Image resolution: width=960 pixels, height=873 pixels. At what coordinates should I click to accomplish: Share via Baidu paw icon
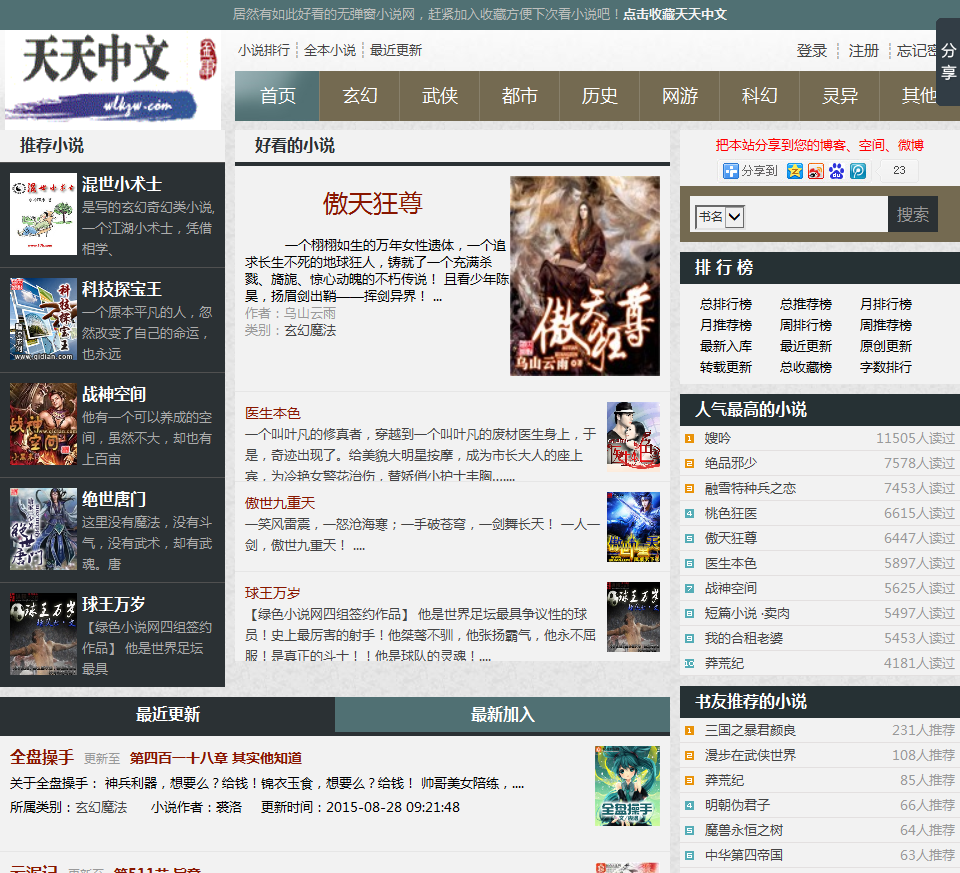coord(836,171)
